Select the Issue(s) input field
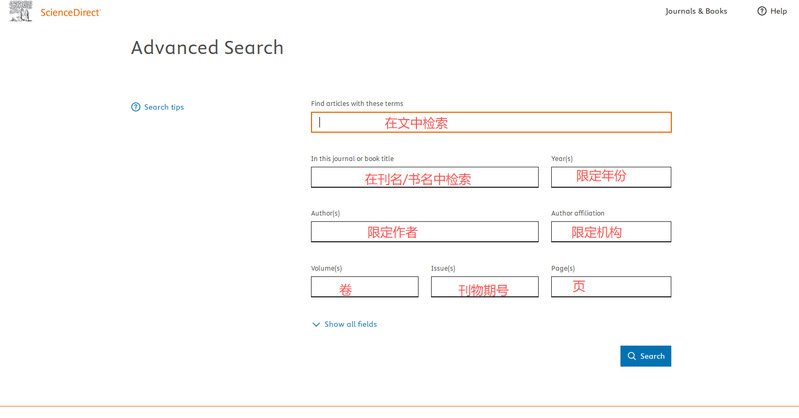The height and width of the screenshot is (418, 799). click(484, 287)
